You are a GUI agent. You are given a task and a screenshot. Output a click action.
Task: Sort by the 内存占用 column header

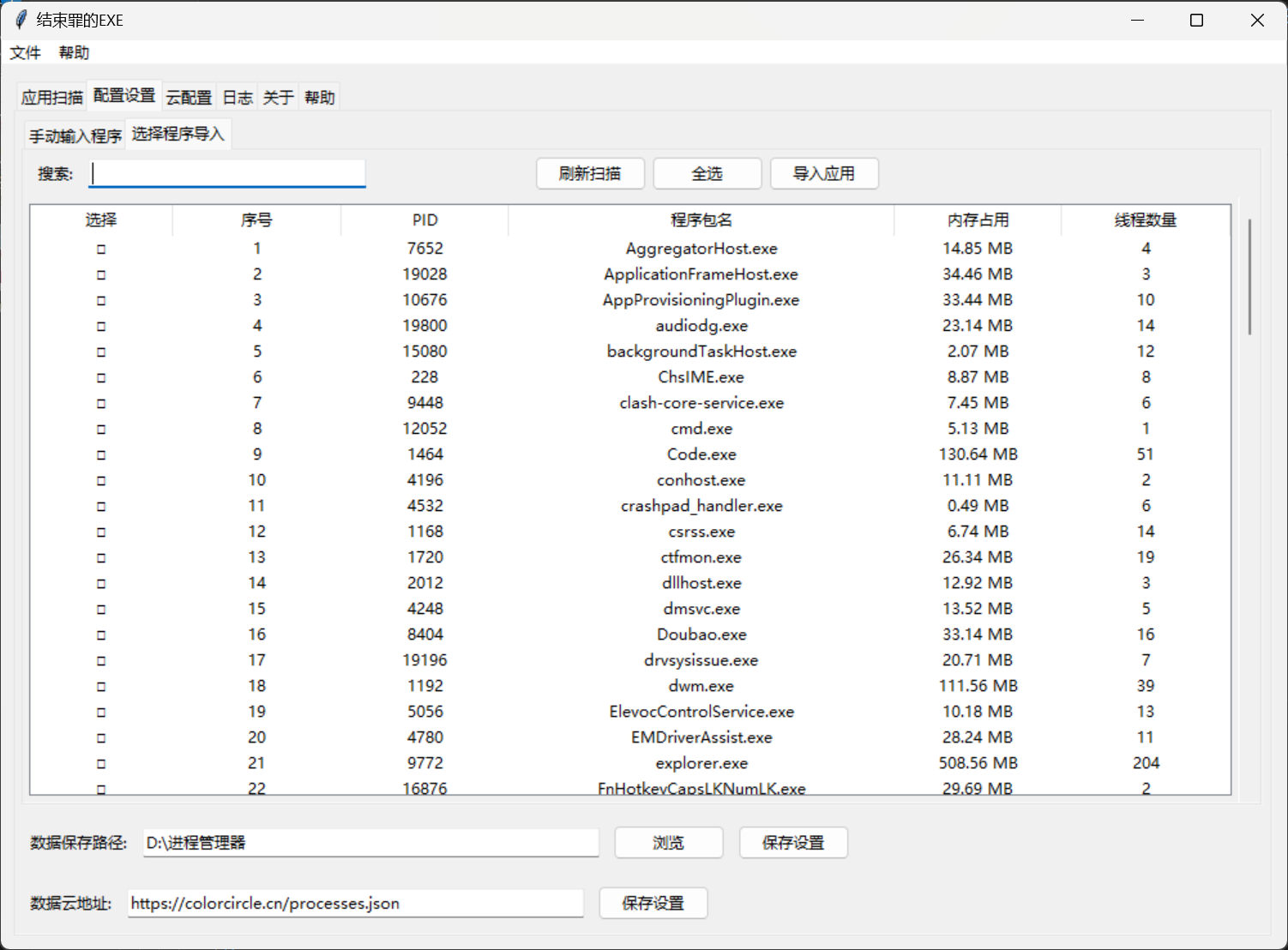pyautogui.click(x=978, y=220)
